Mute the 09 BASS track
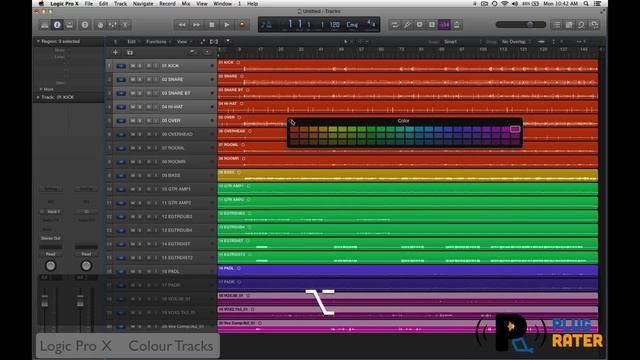Image resolution: width=640 pixels, height=360 pixels. pos(133,176)
